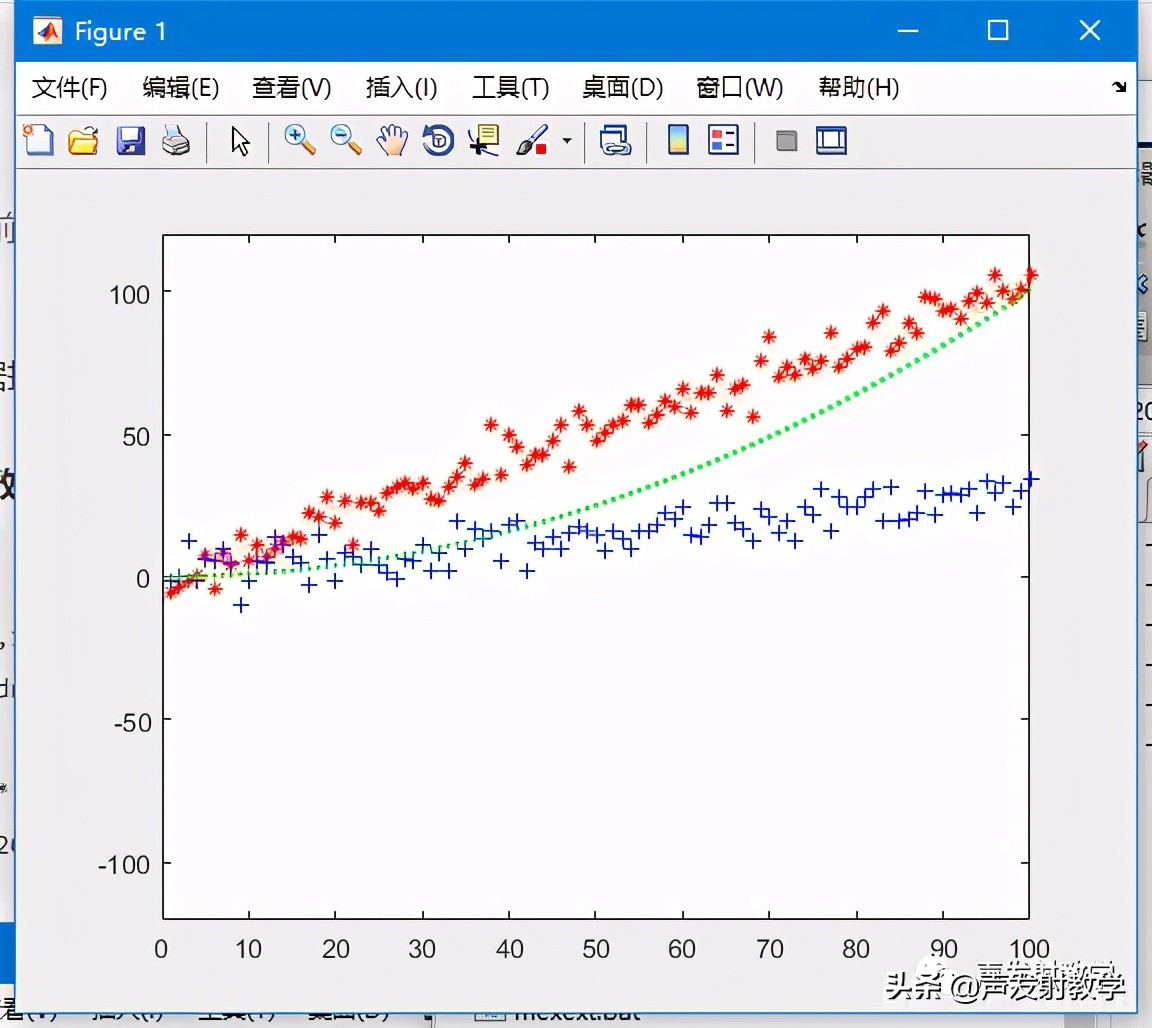Activate the Zoom In magnifier tool
1152x1028 pixels.
(299, 141)
